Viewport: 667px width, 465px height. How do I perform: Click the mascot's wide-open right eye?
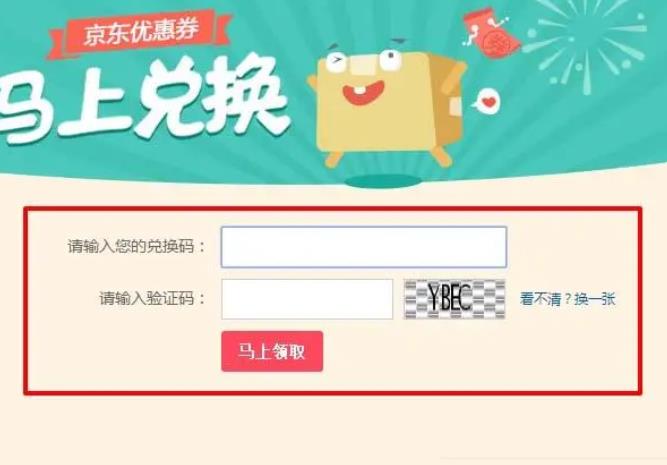[x=391, y=60]
